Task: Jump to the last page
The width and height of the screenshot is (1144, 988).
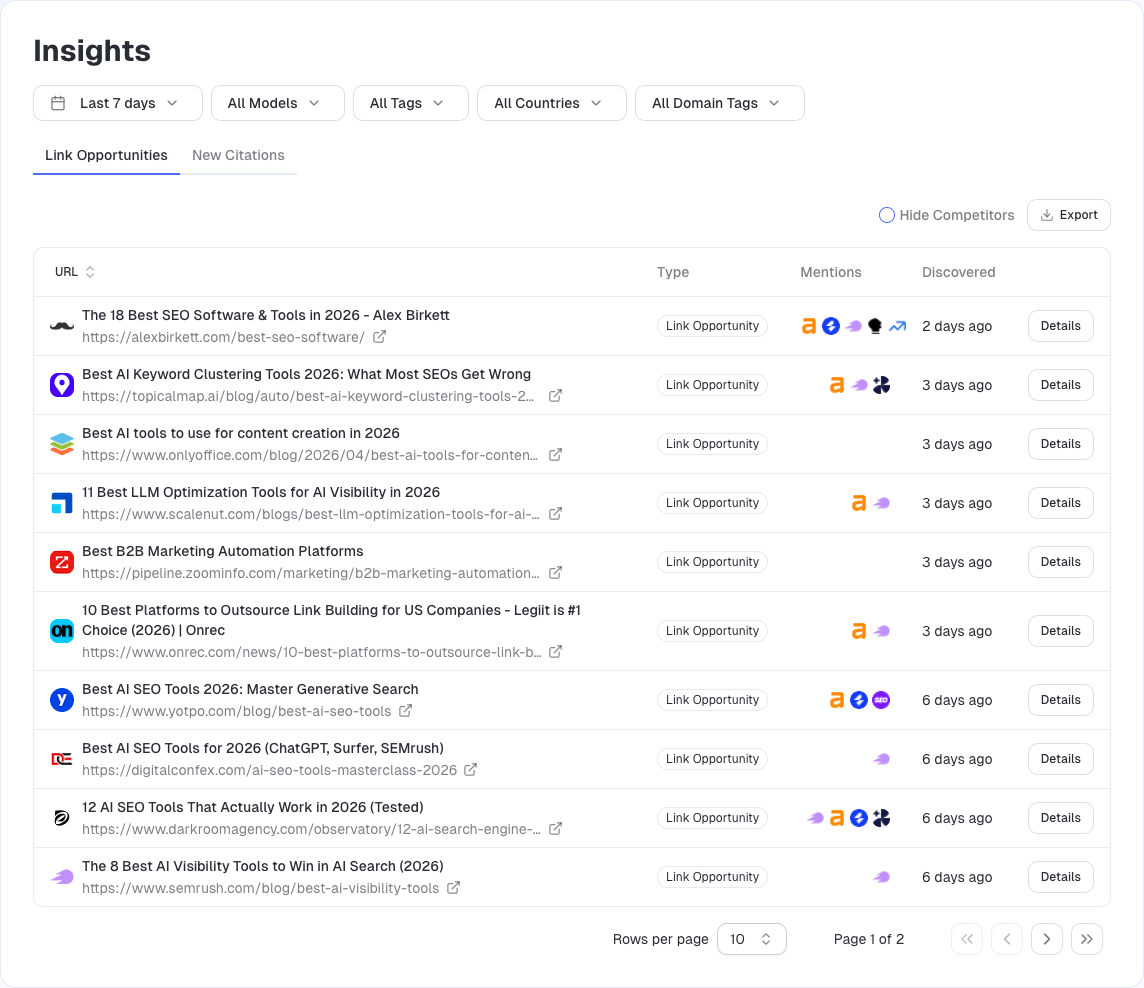Action: pos(1086,939)
